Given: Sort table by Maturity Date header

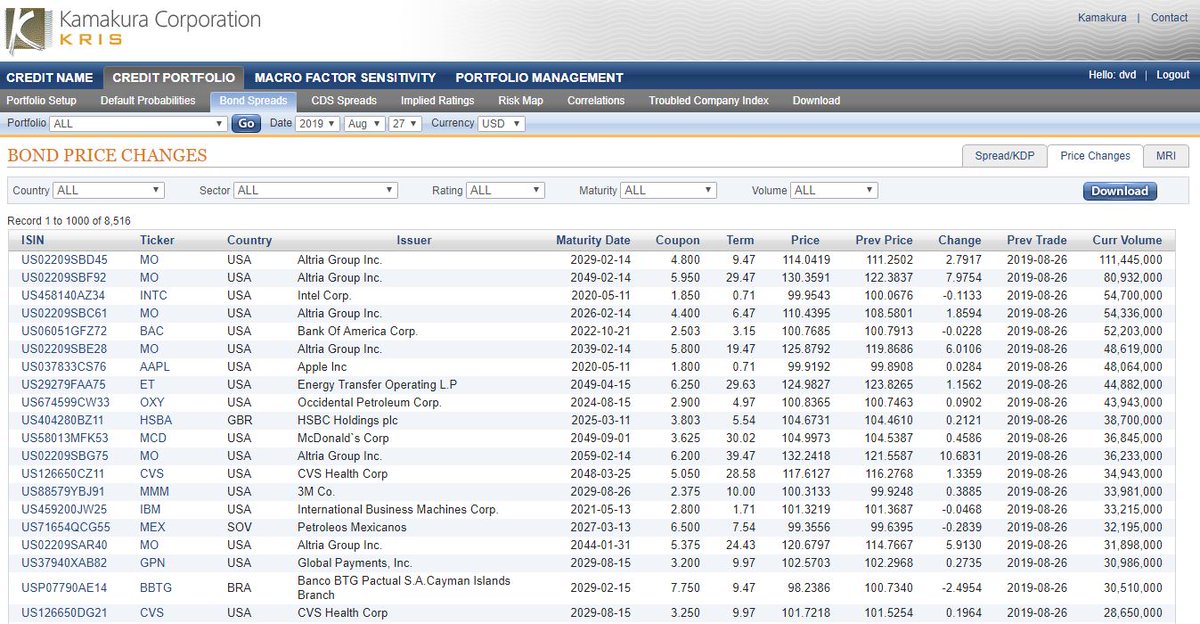Looking at the screenshot, I should 593,240.
